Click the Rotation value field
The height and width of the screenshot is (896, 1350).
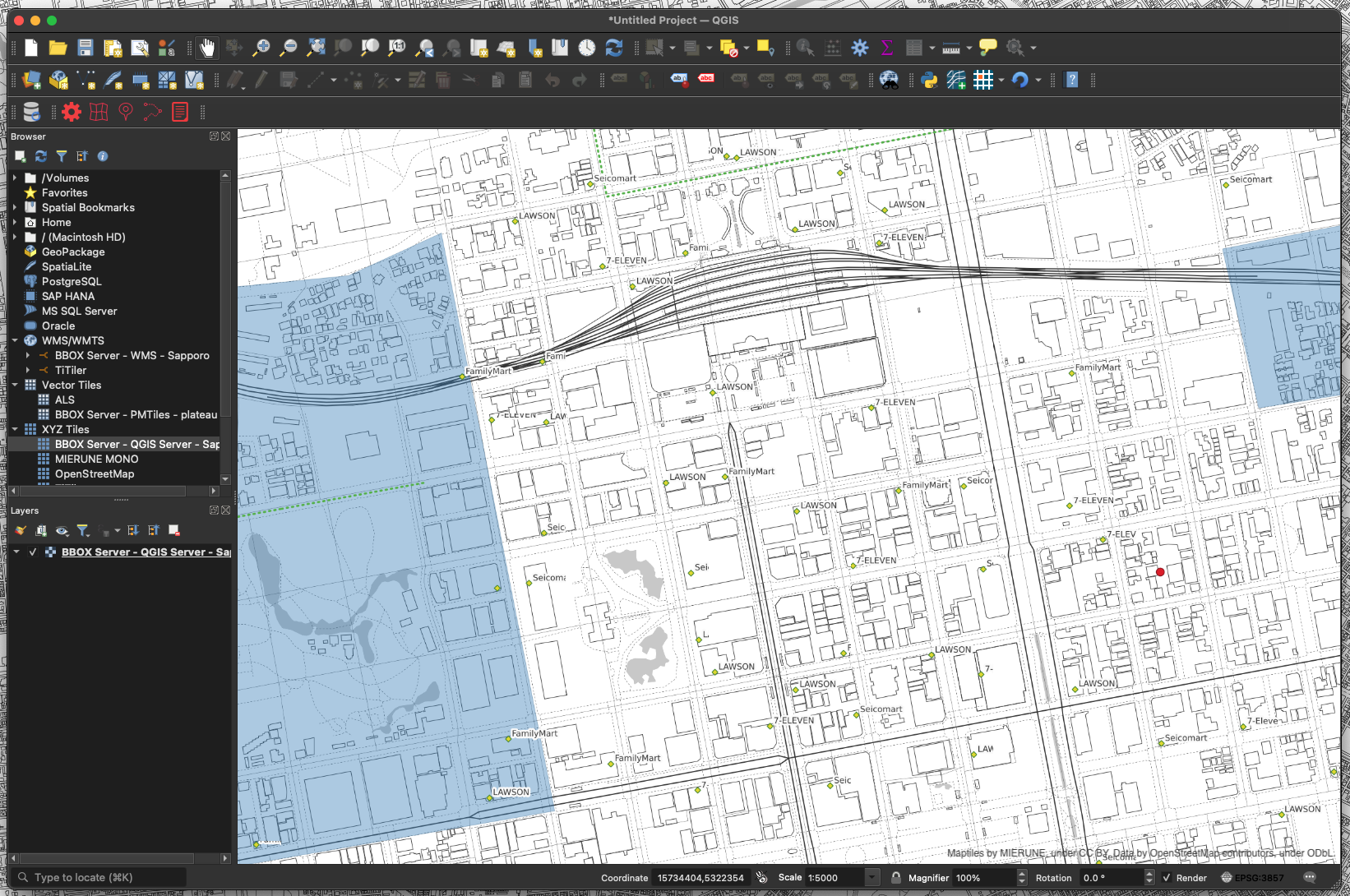[x=1111, y=878]
